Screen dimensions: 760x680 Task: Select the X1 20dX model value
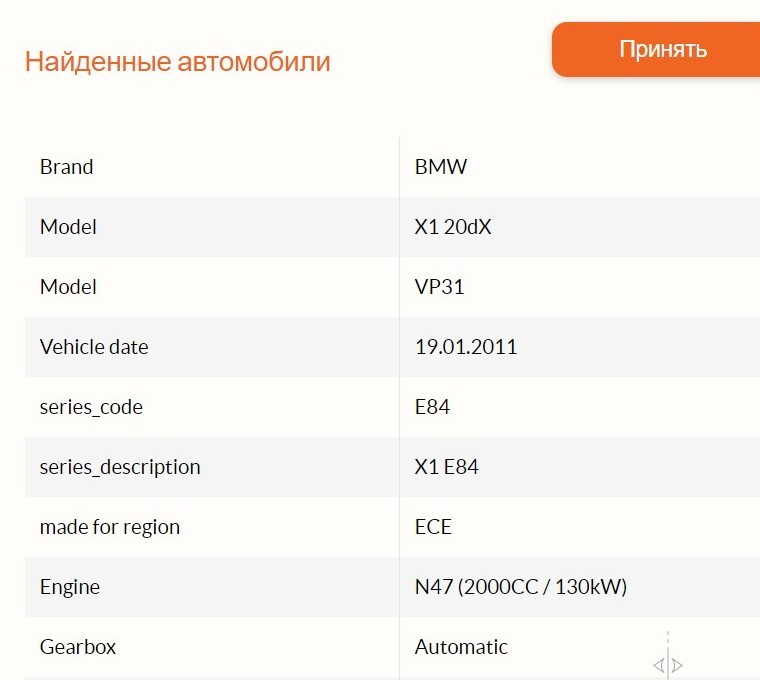click(x=453, y=227)
